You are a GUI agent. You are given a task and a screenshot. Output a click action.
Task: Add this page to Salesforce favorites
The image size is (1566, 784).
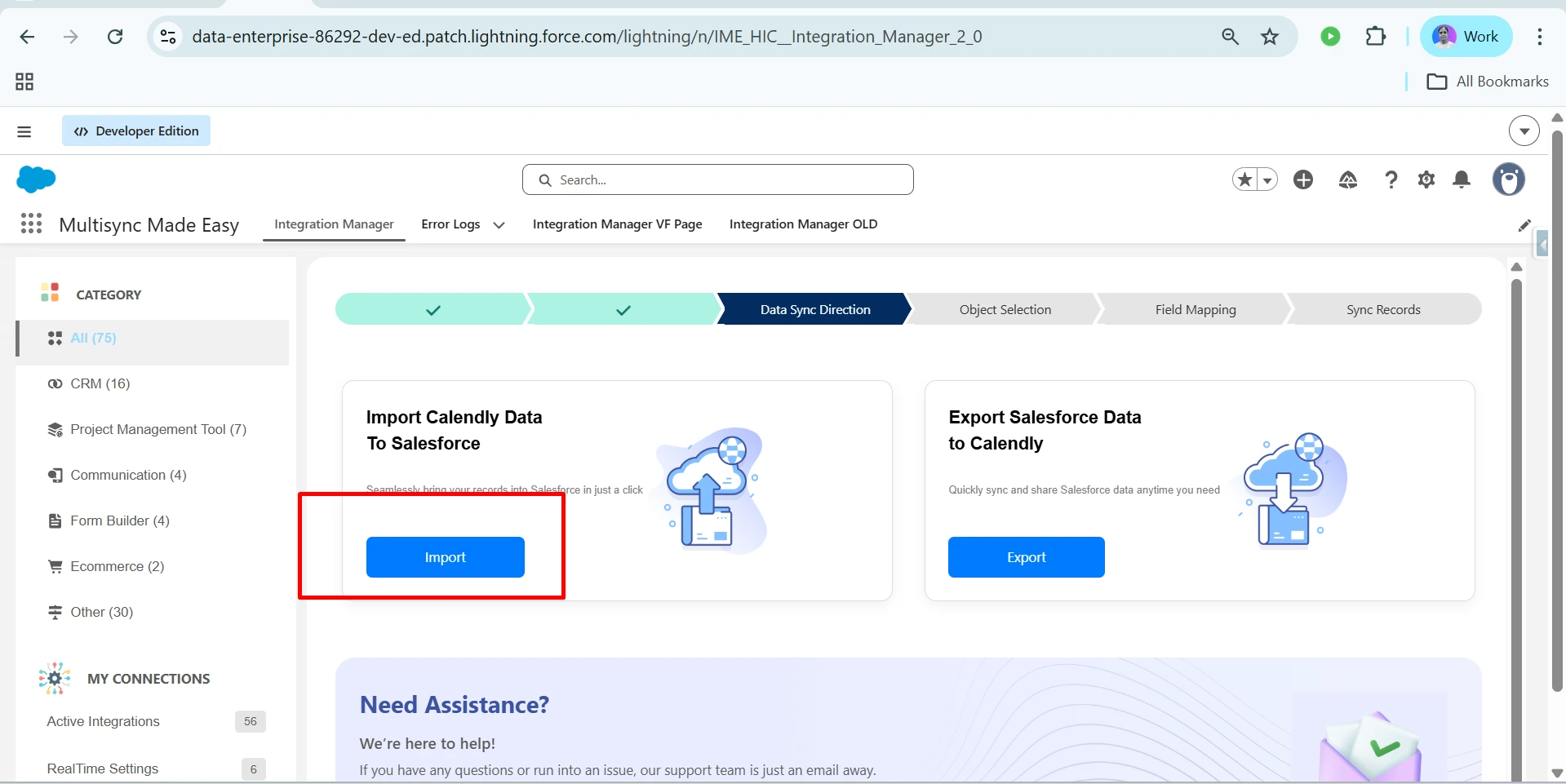pos(1245,179)
